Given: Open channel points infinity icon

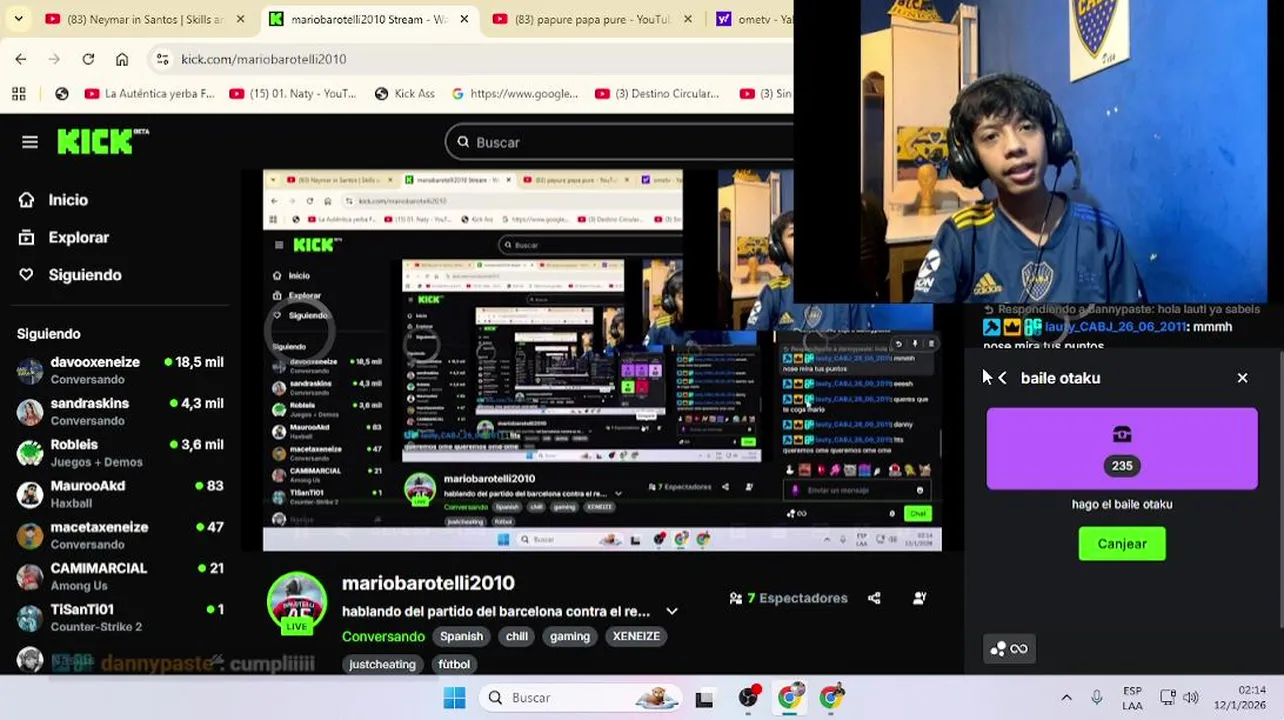Looking at the screenshot, I should pyautogui.click(x=1008, y=649).
